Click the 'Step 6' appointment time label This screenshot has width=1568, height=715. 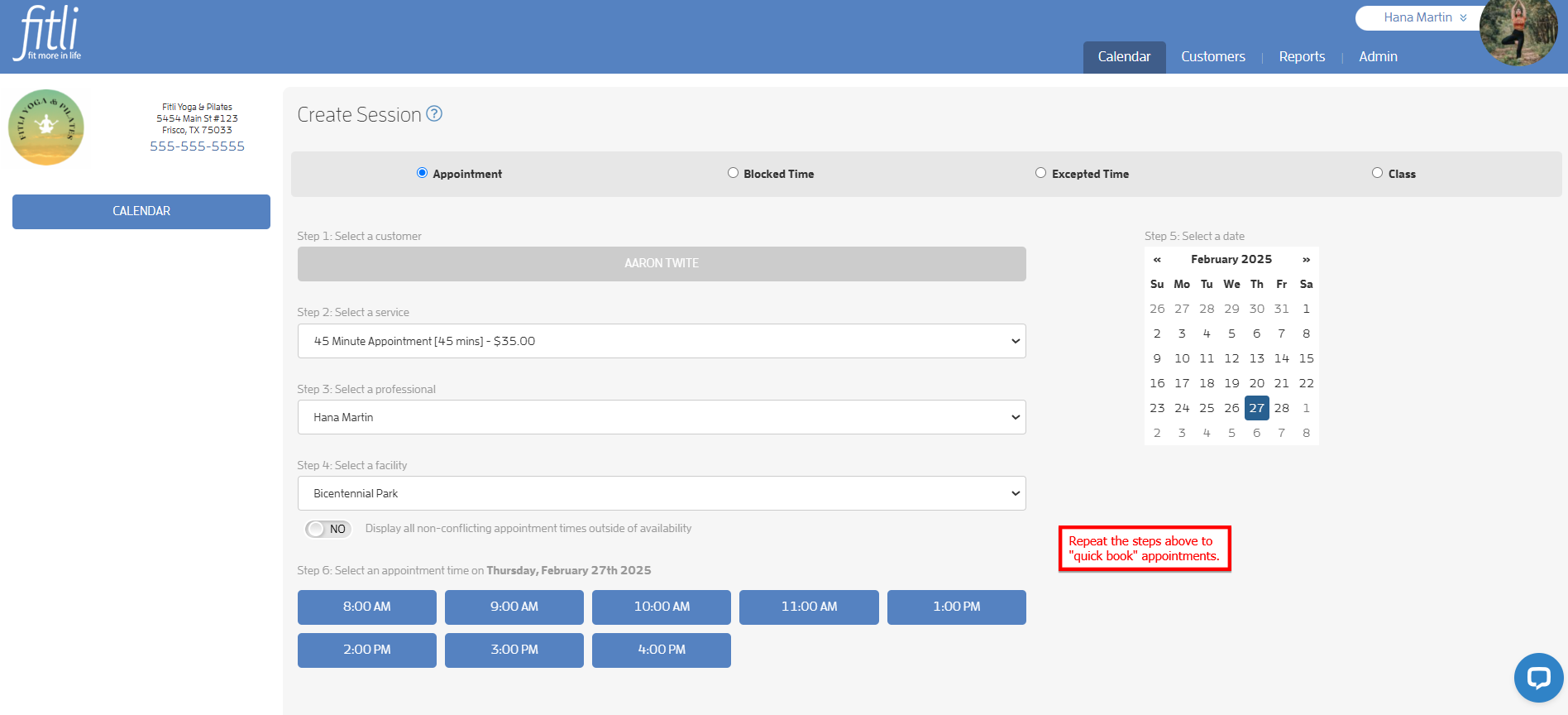pyautogui.click(x=474, y=570)
